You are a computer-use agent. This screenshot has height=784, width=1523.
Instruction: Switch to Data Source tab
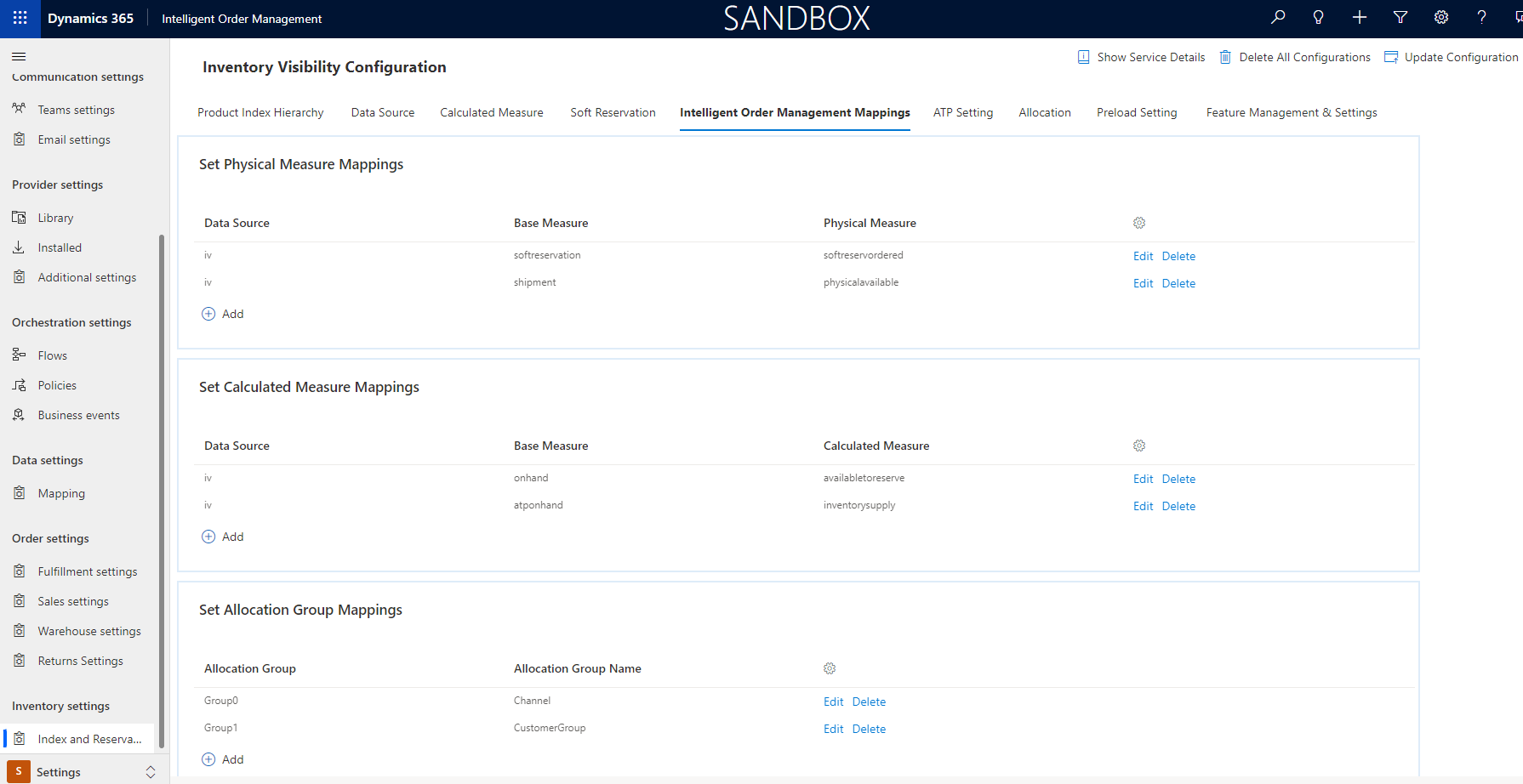click(383, 112)
